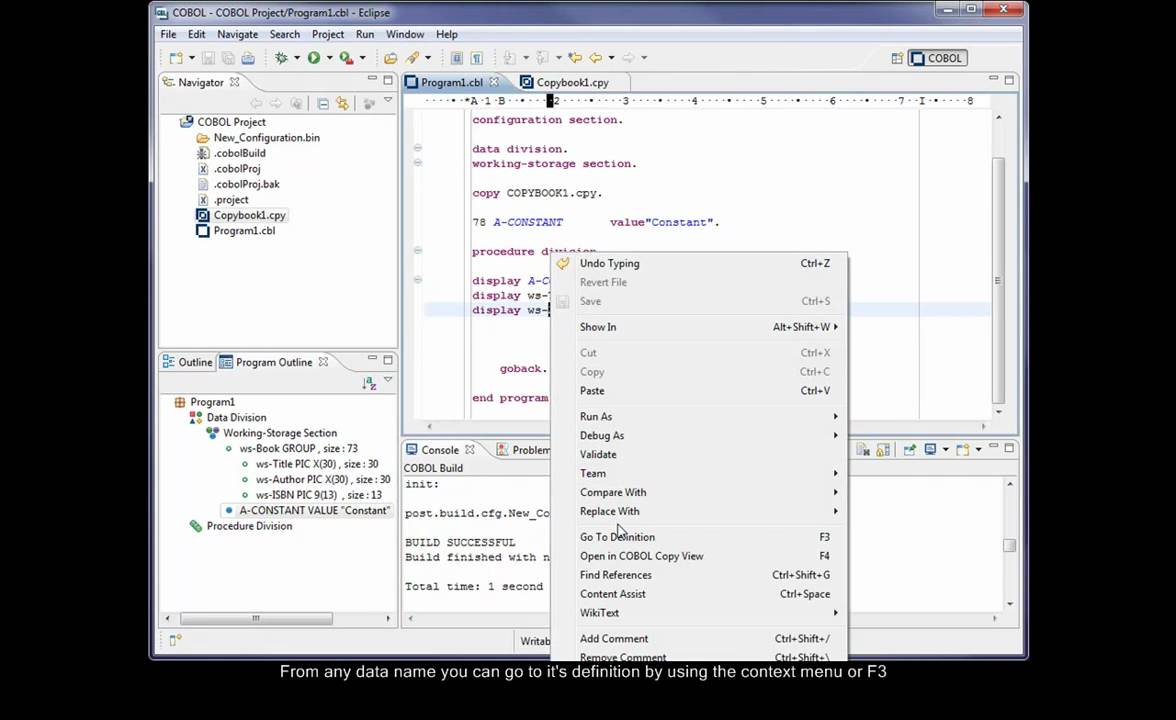Select the COBOL perspective button
The height and width of the screenshot is (720, 1176).
coord(938,58)
